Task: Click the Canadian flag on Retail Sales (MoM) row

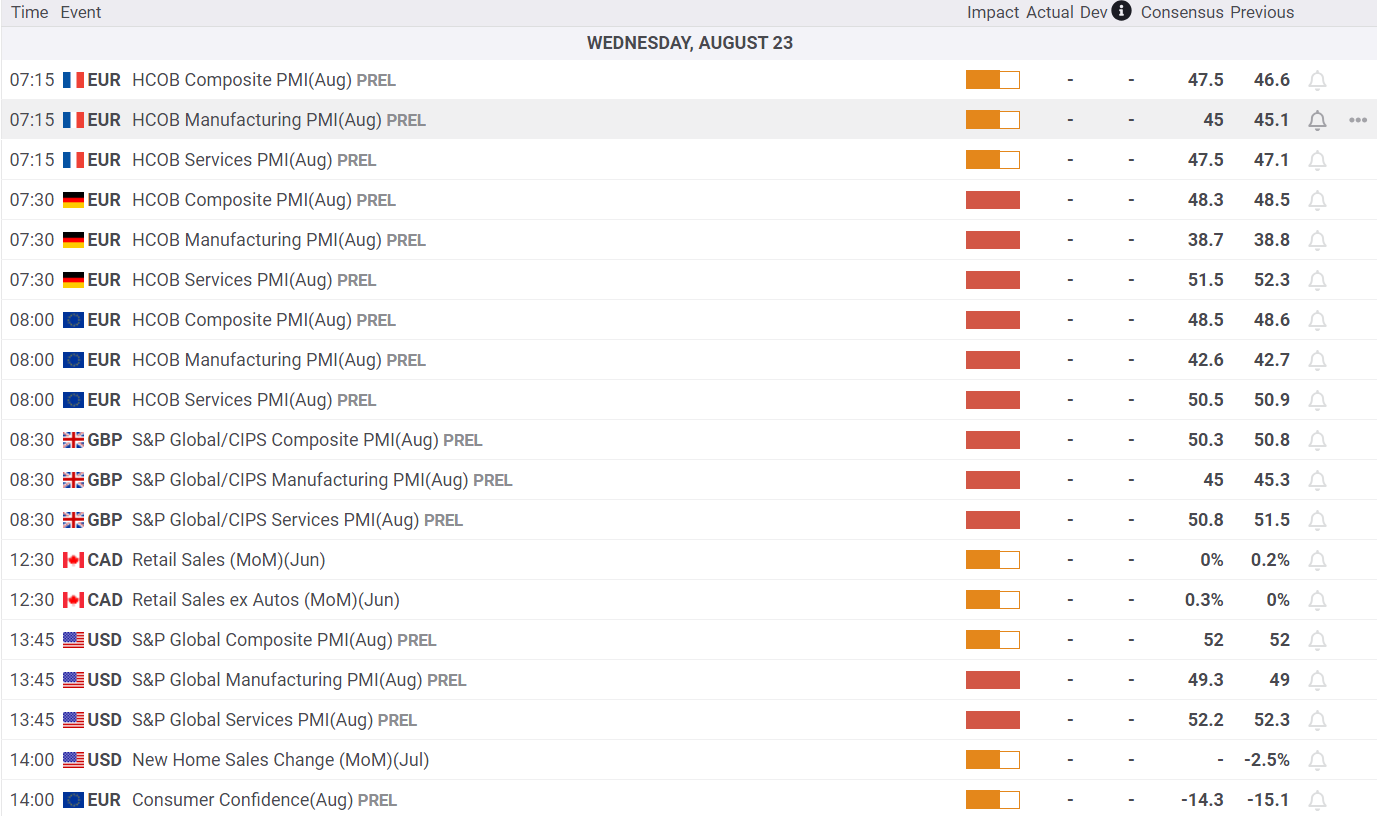Action: [73, 560]
